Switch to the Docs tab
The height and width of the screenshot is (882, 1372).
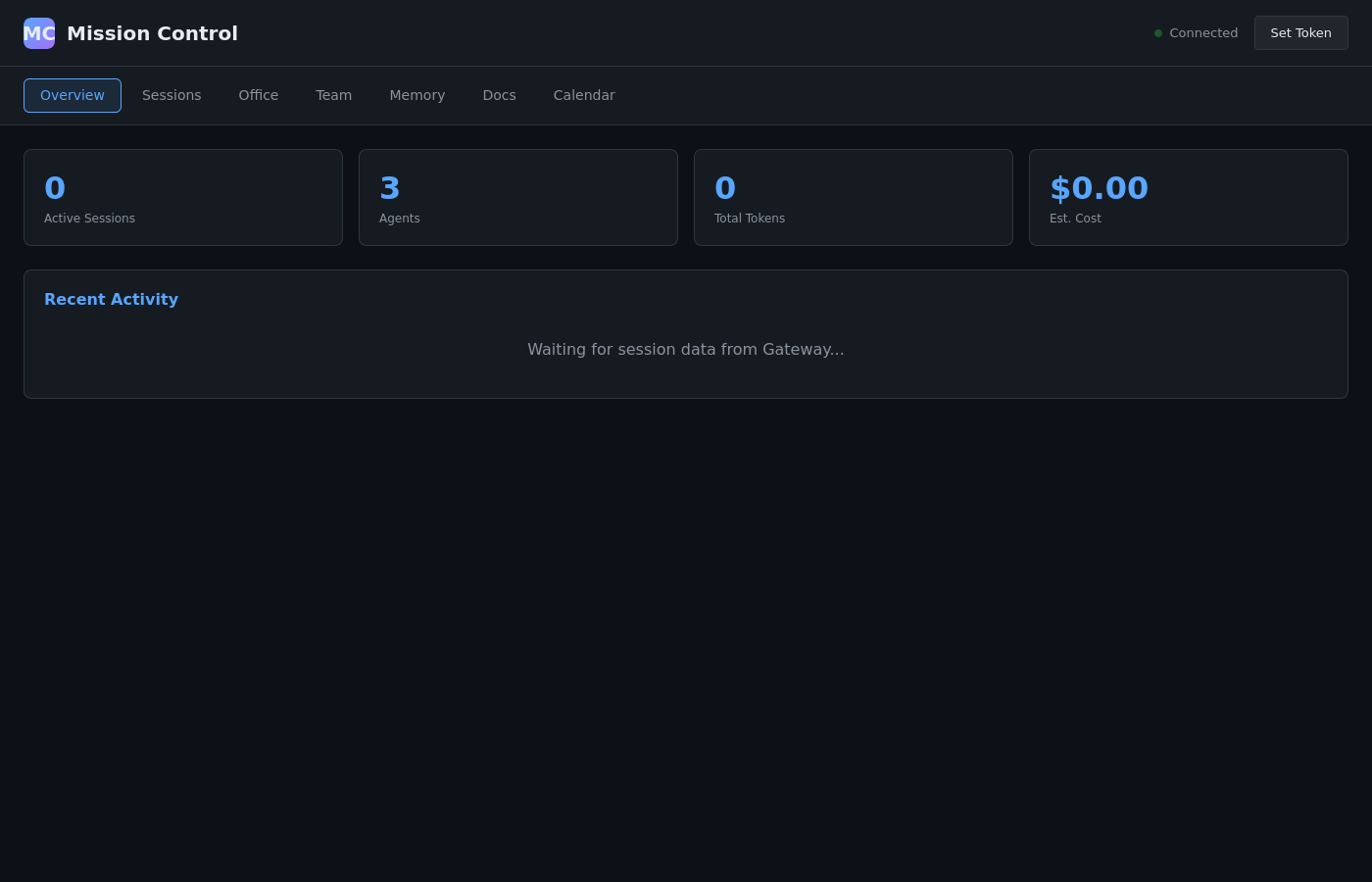click(x=499, y=95)
